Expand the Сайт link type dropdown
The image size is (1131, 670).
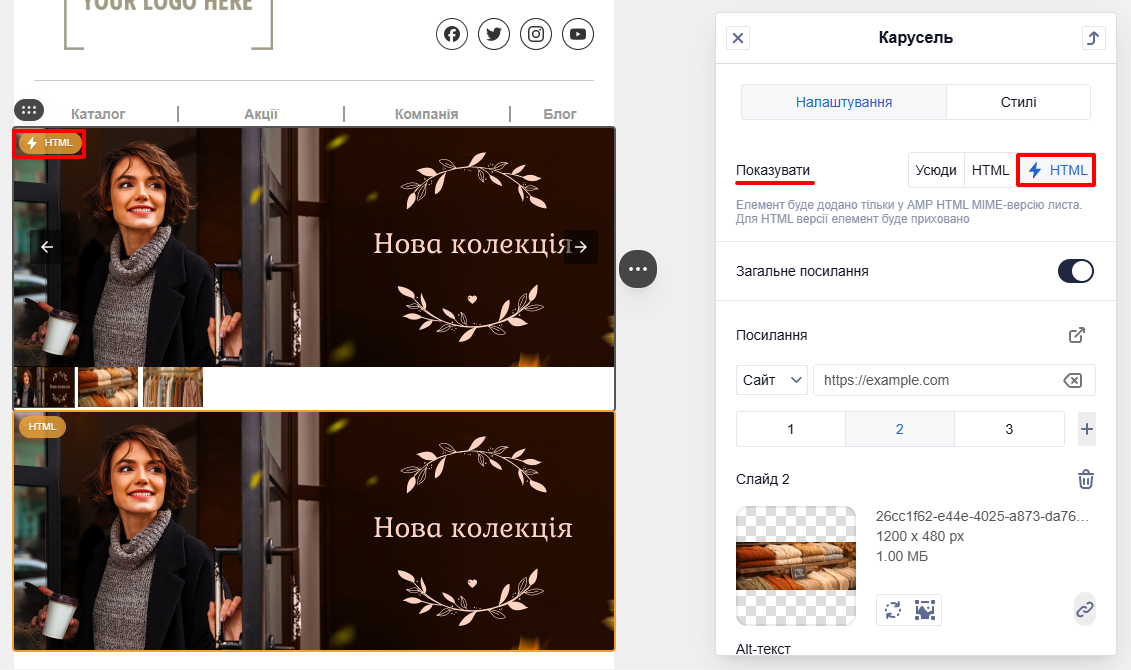point(772,380)
